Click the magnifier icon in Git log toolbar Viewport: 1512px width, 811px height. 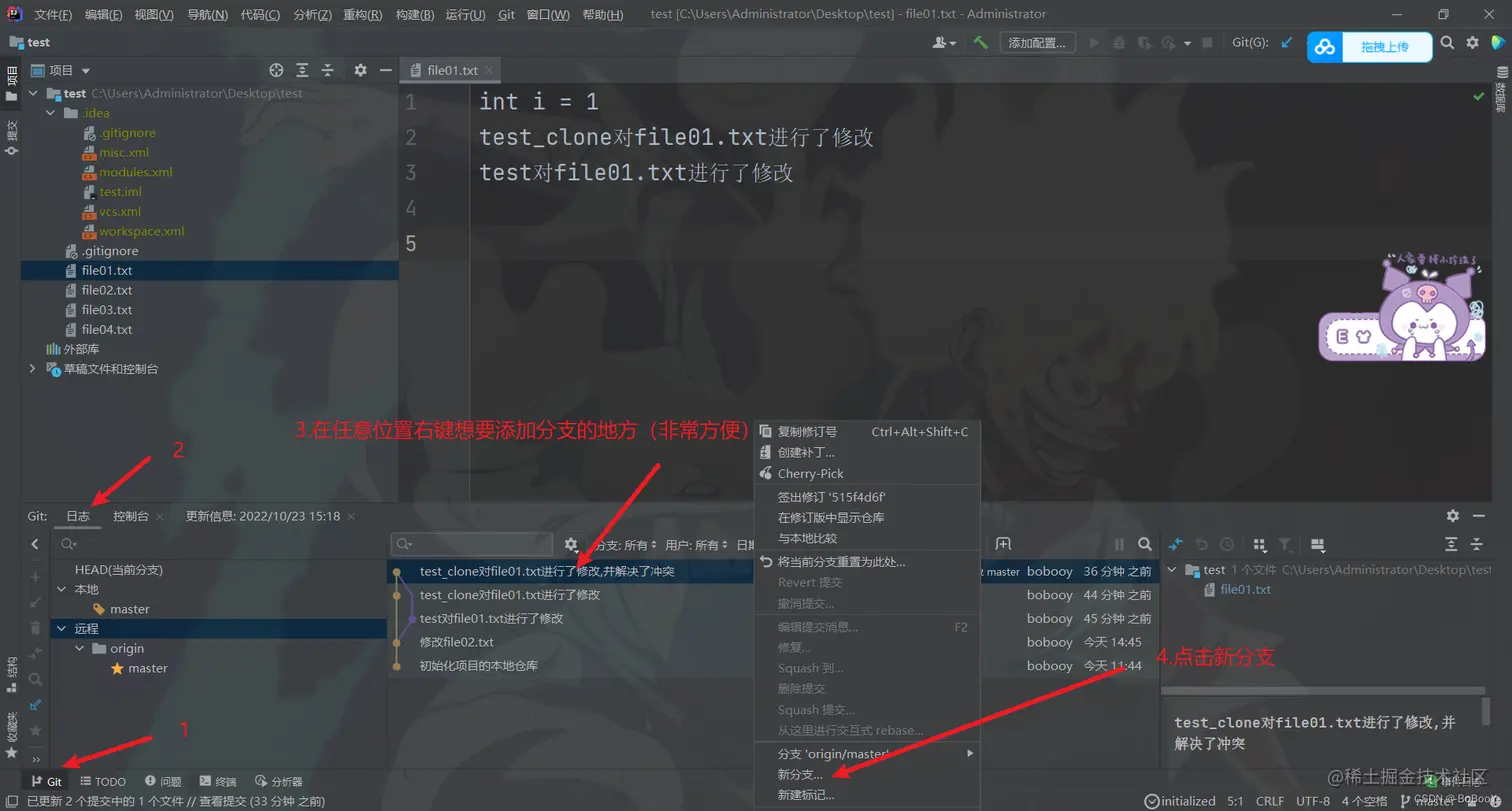point(1144,544)
